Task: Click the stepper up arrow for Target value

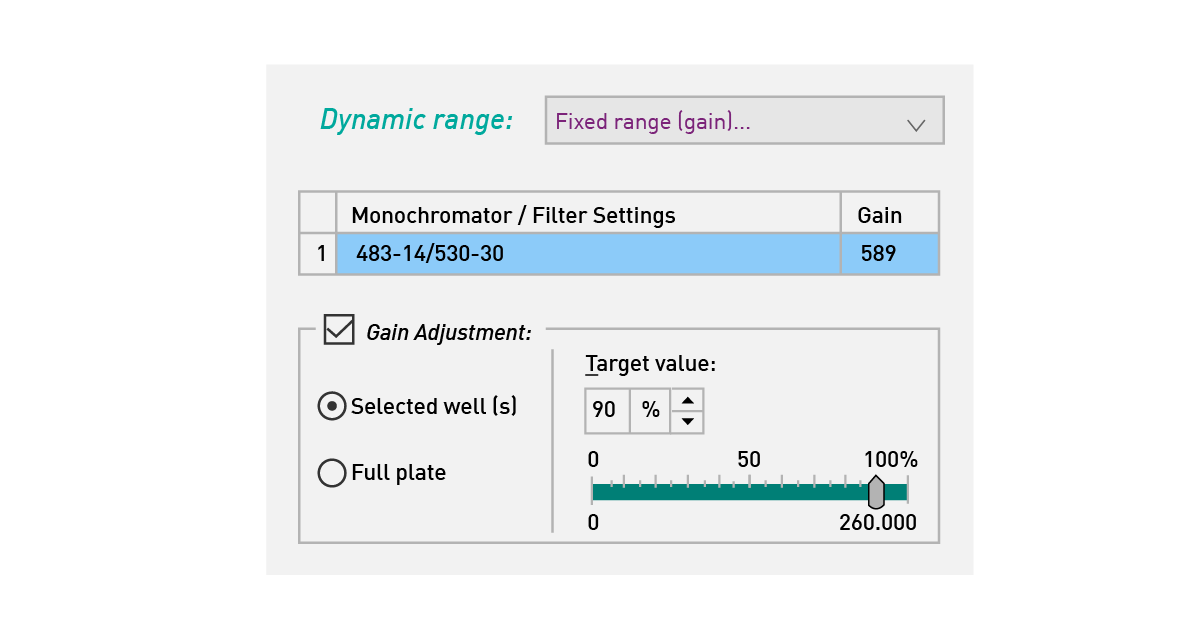Action: pos(687,401)
